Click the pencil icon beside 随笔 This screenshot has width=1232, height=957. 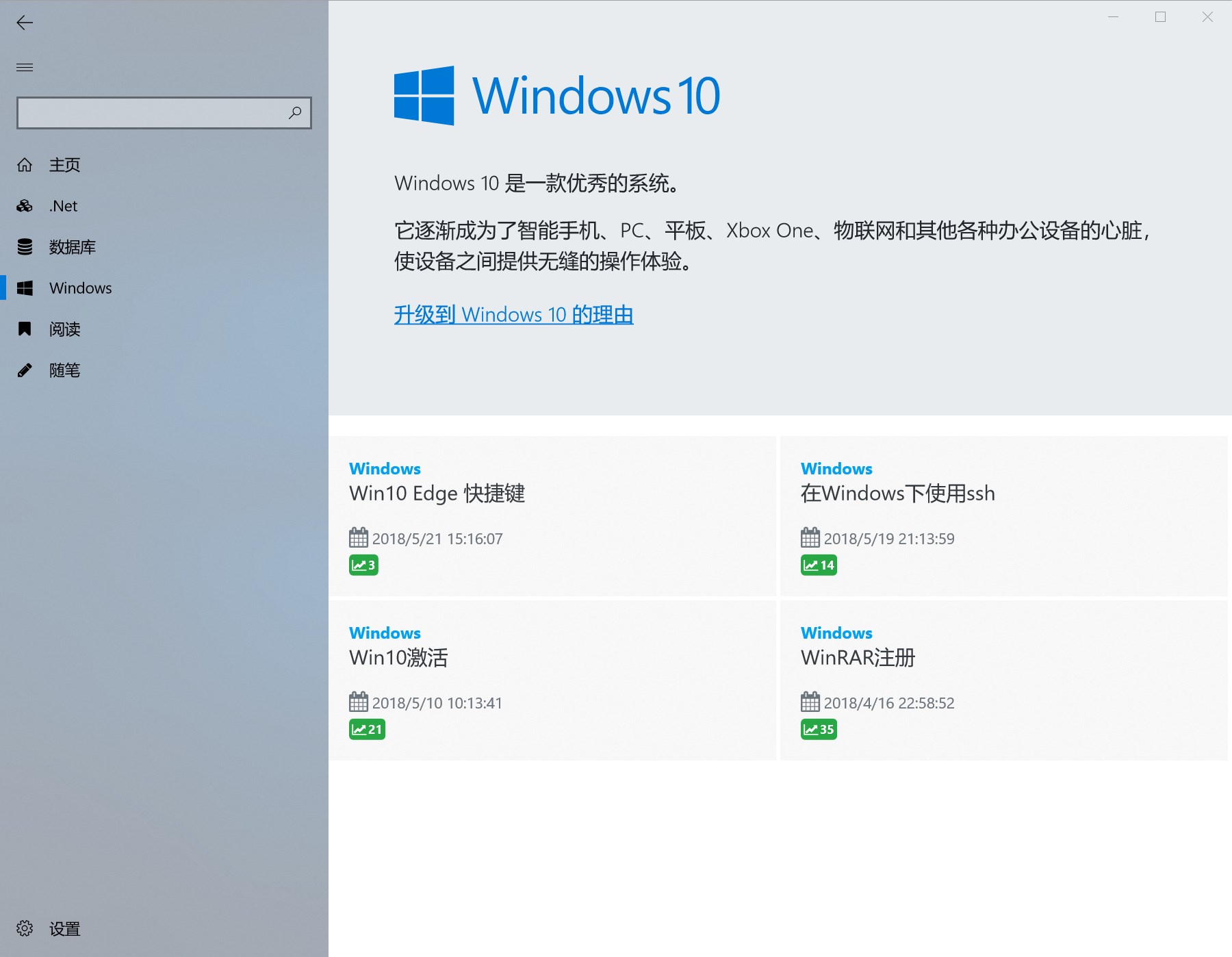click(x=25, y=370)
